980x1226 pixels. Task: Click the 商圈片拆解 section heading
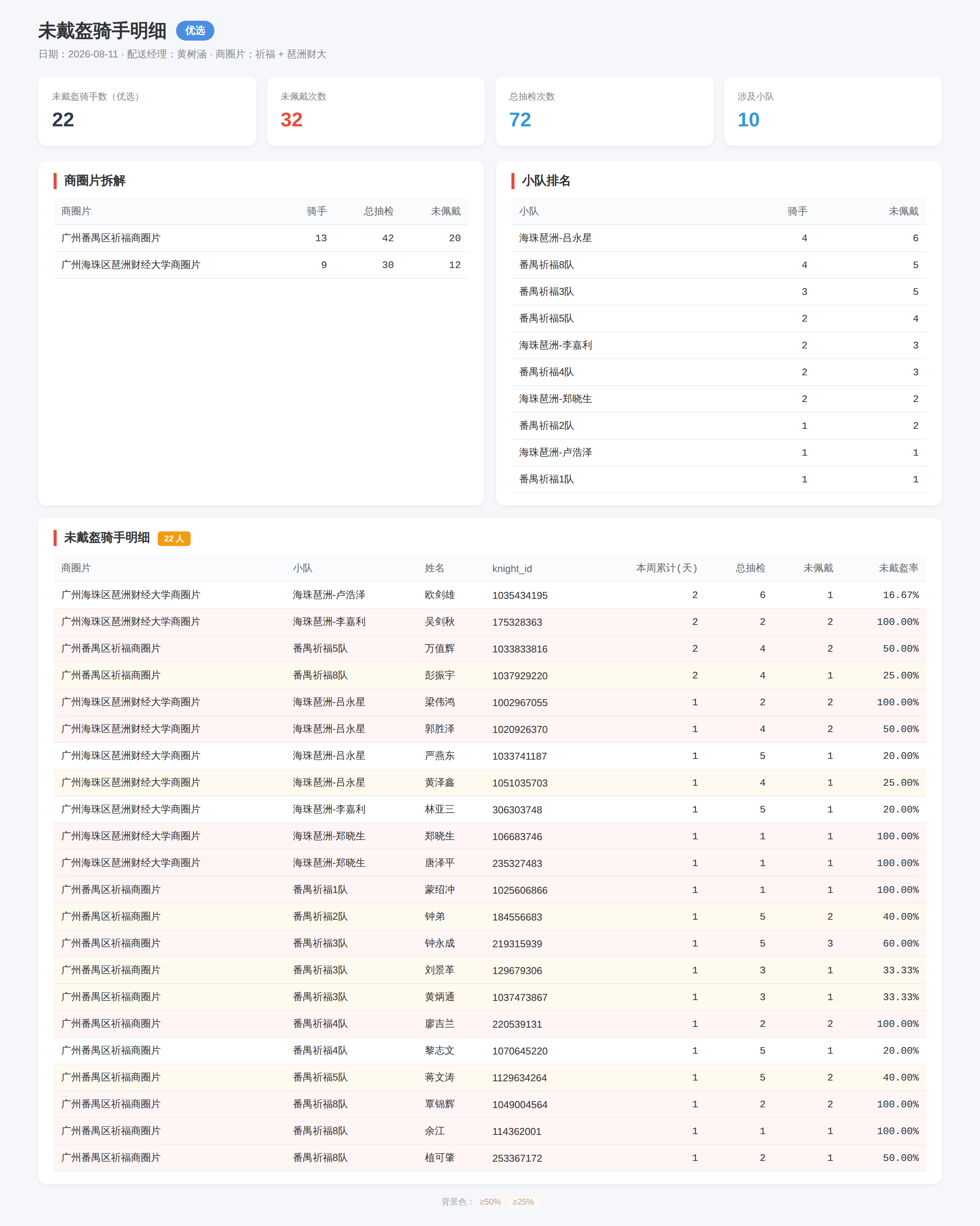pos(94,181)
